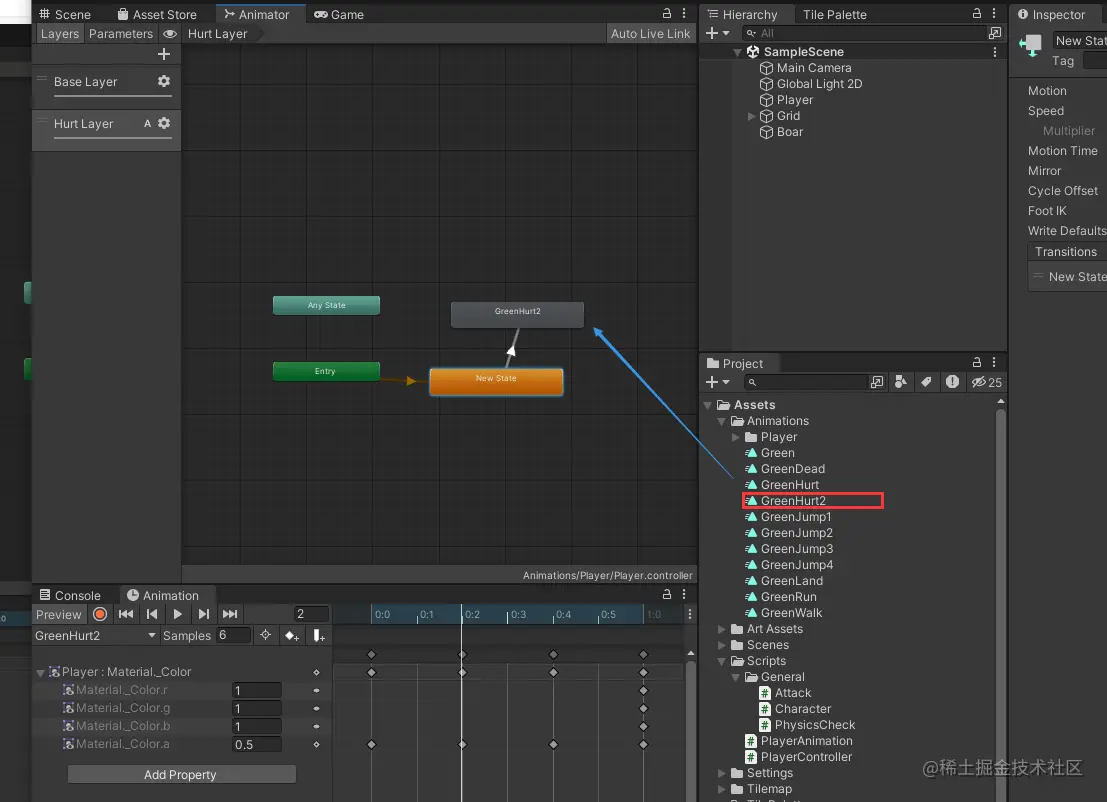Click the Add Property button
The height and width of the screenshot is (802, 1107).
click(x=181, y=774)
